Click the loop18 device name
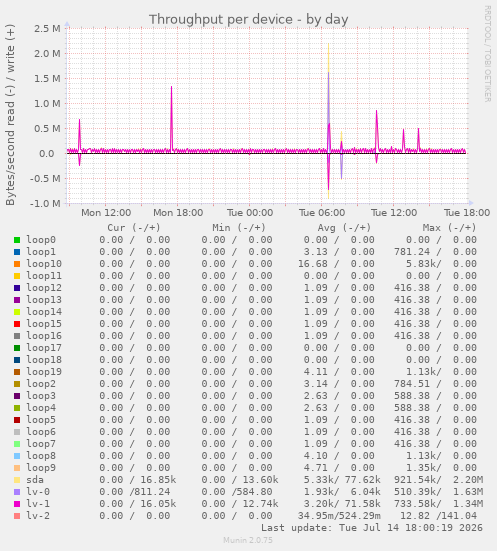Screen dimensions: 497x551 [x=44, y=360]
